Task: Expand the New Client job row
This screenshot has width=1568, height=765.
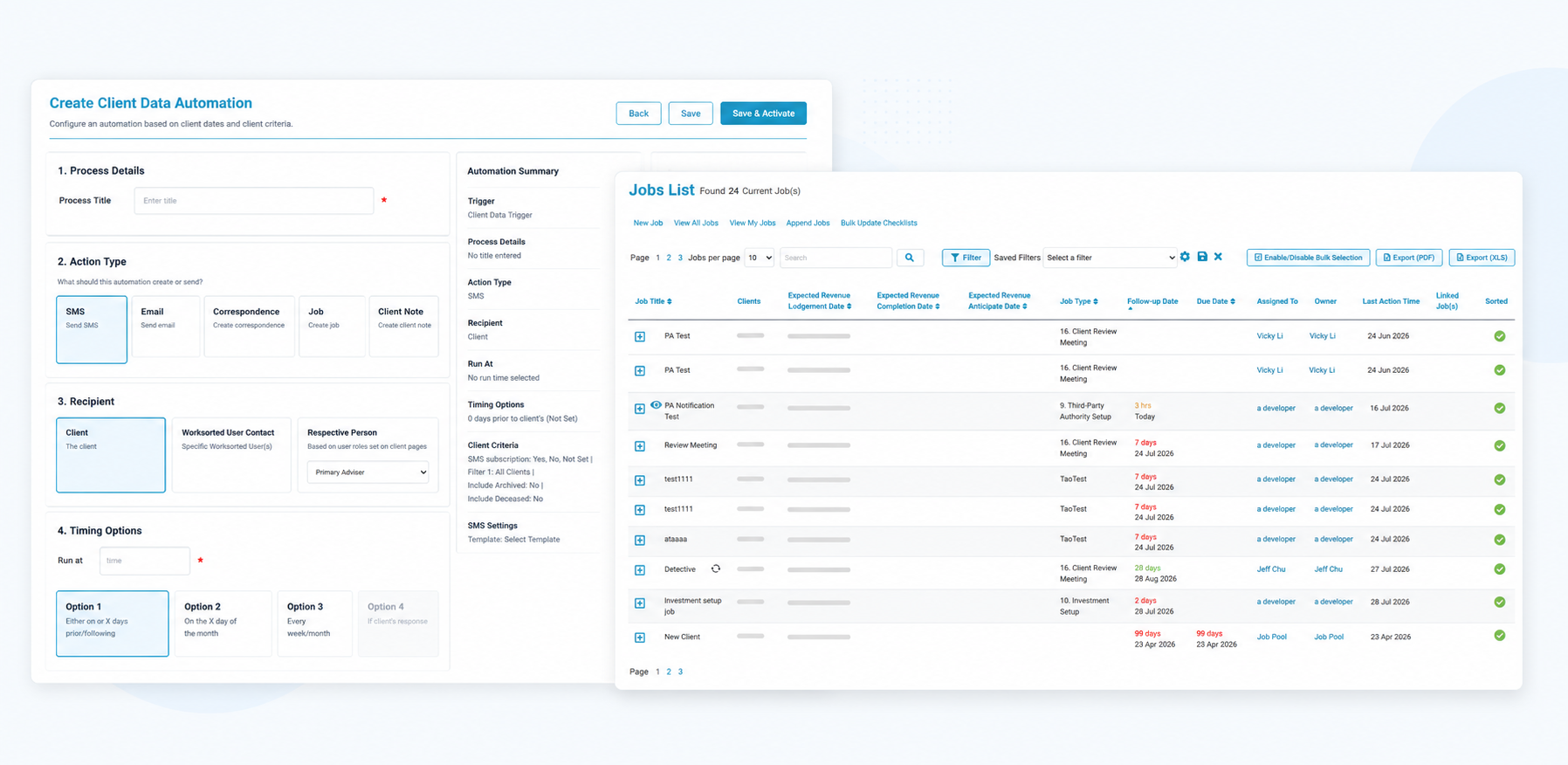Action: coord(640,637)
